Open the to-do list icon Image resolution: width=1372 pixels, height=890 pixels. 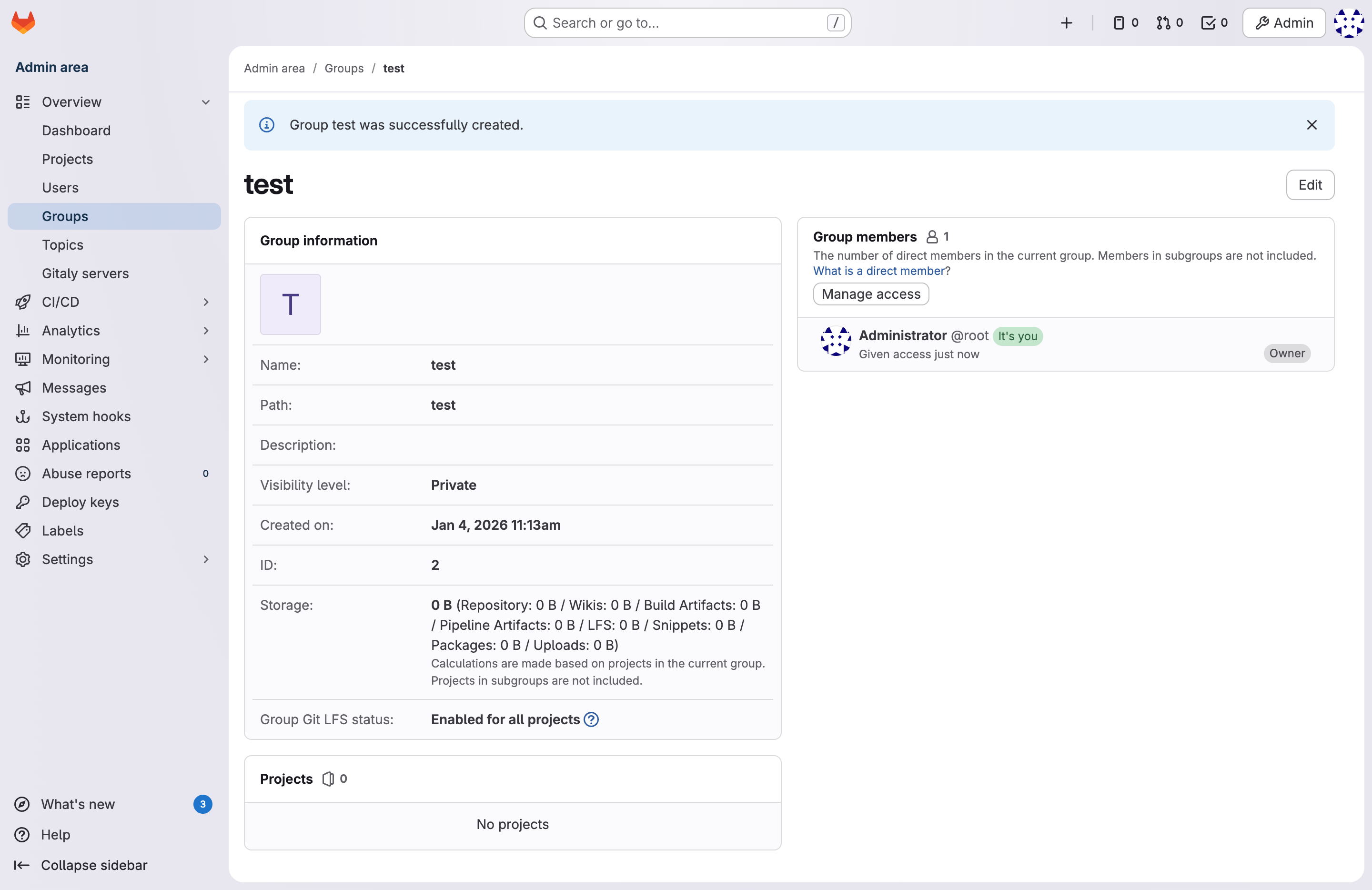(1214, 23)
